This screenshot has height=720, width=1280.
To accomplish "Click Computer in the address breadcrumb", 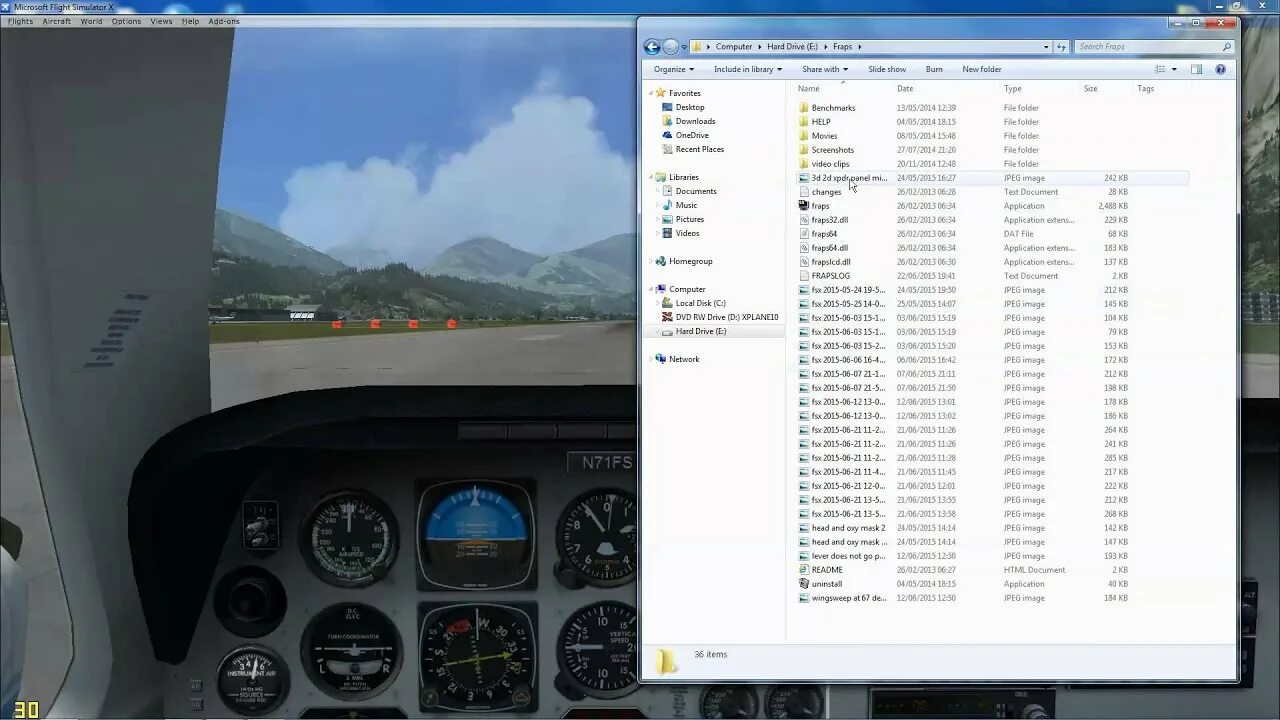I will point(734,47).
